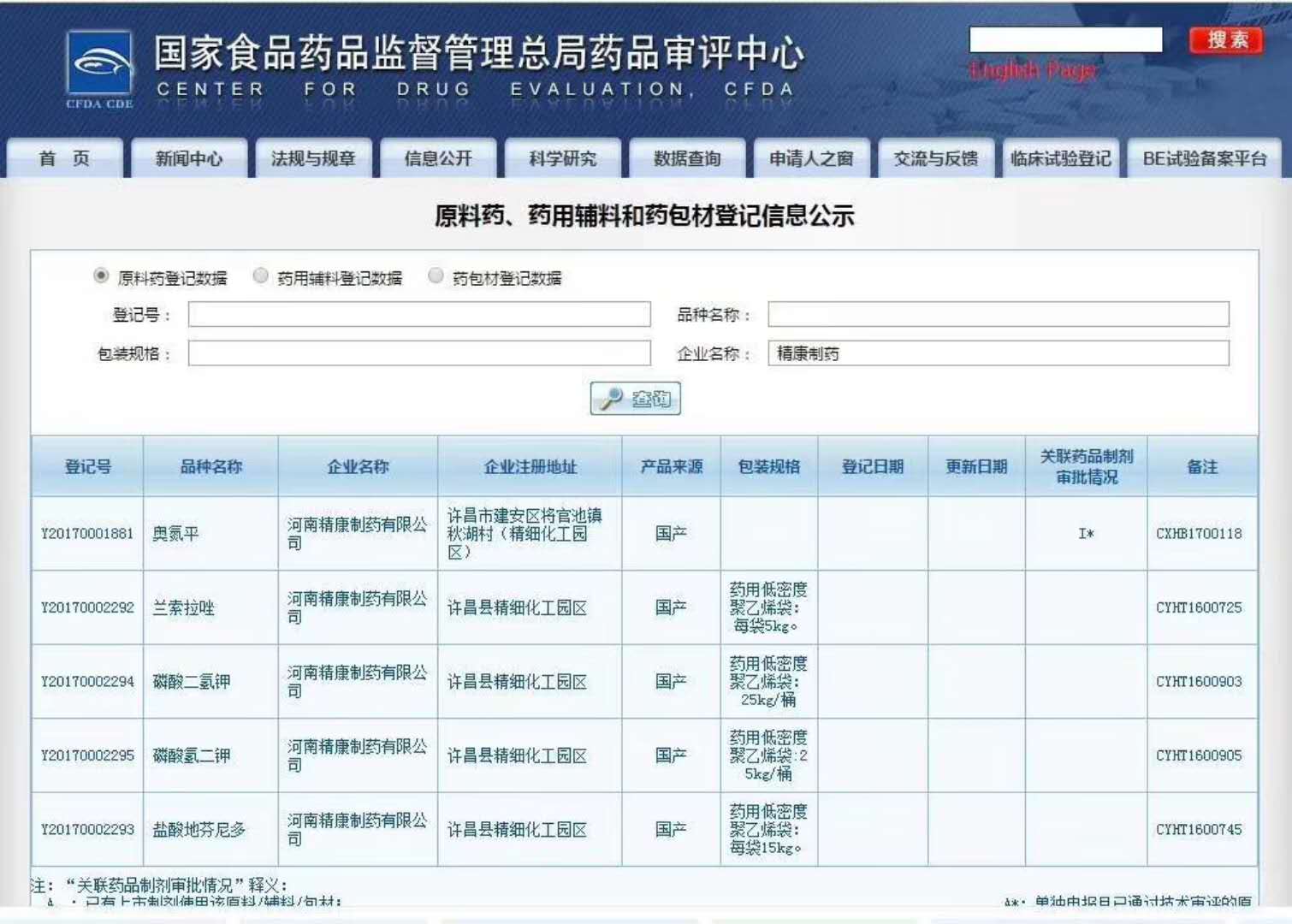Click the 查询 magnifier search button

click(635, 399)
